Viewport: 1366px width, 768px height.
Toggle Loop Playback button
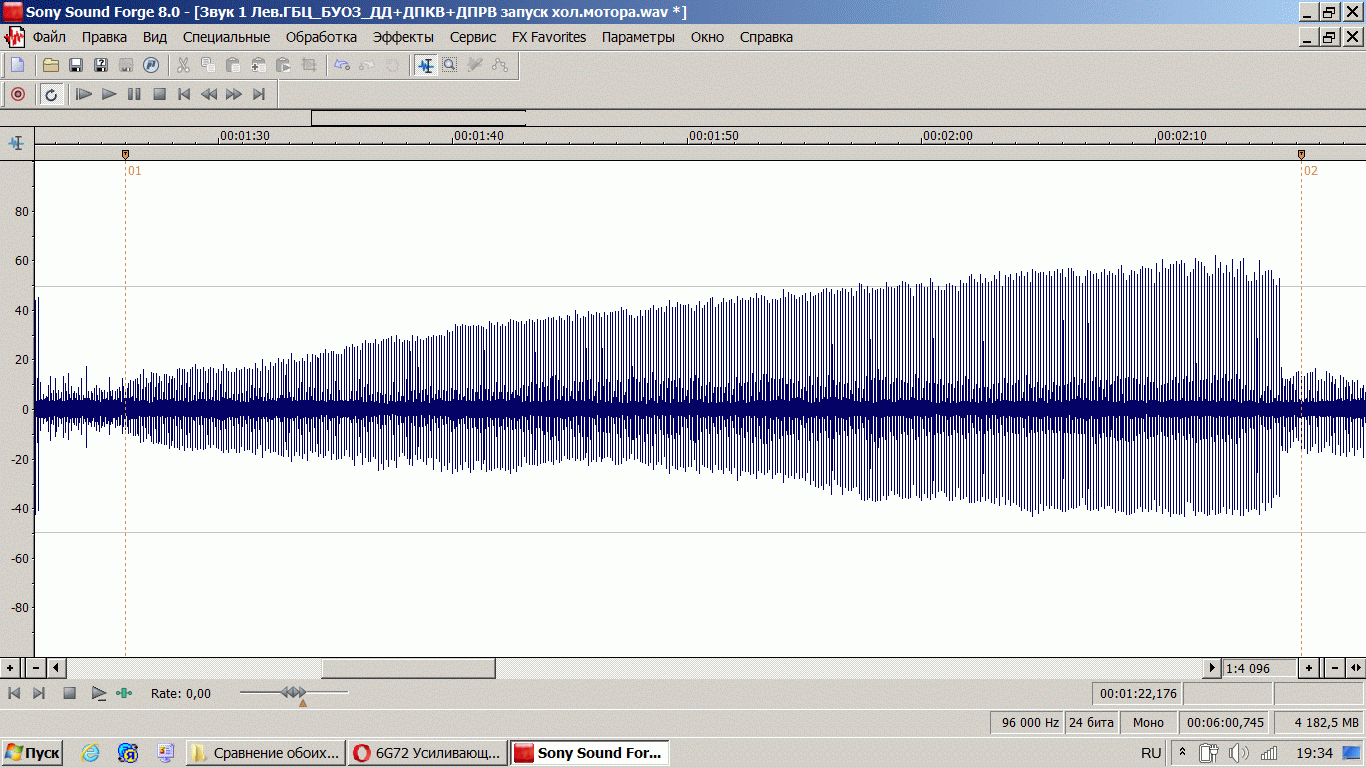51,94
